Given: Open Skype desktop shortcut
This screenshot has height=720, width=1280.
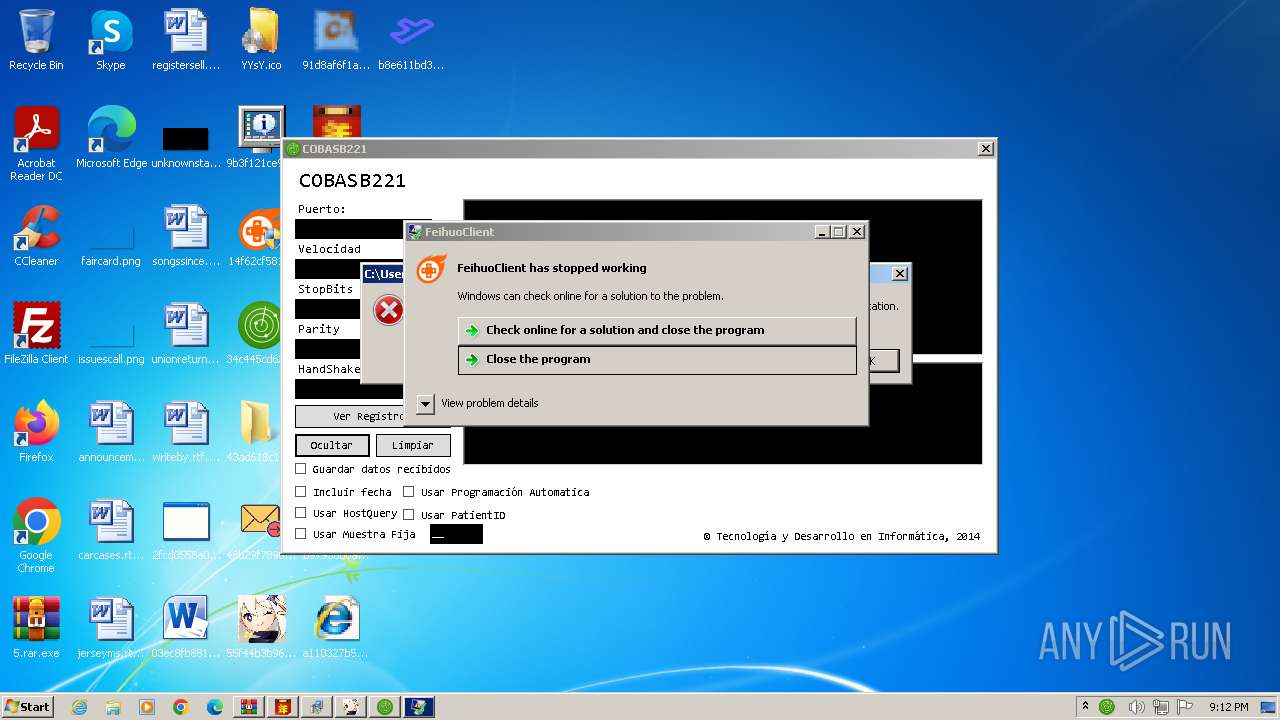Looking at the screenshot, I should [111, 40].
